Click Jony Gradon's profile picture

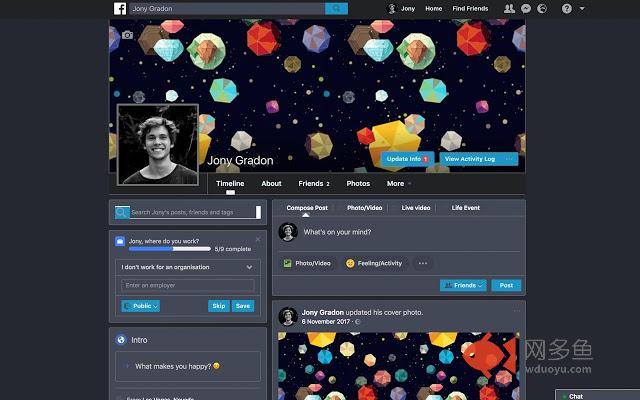158,144
